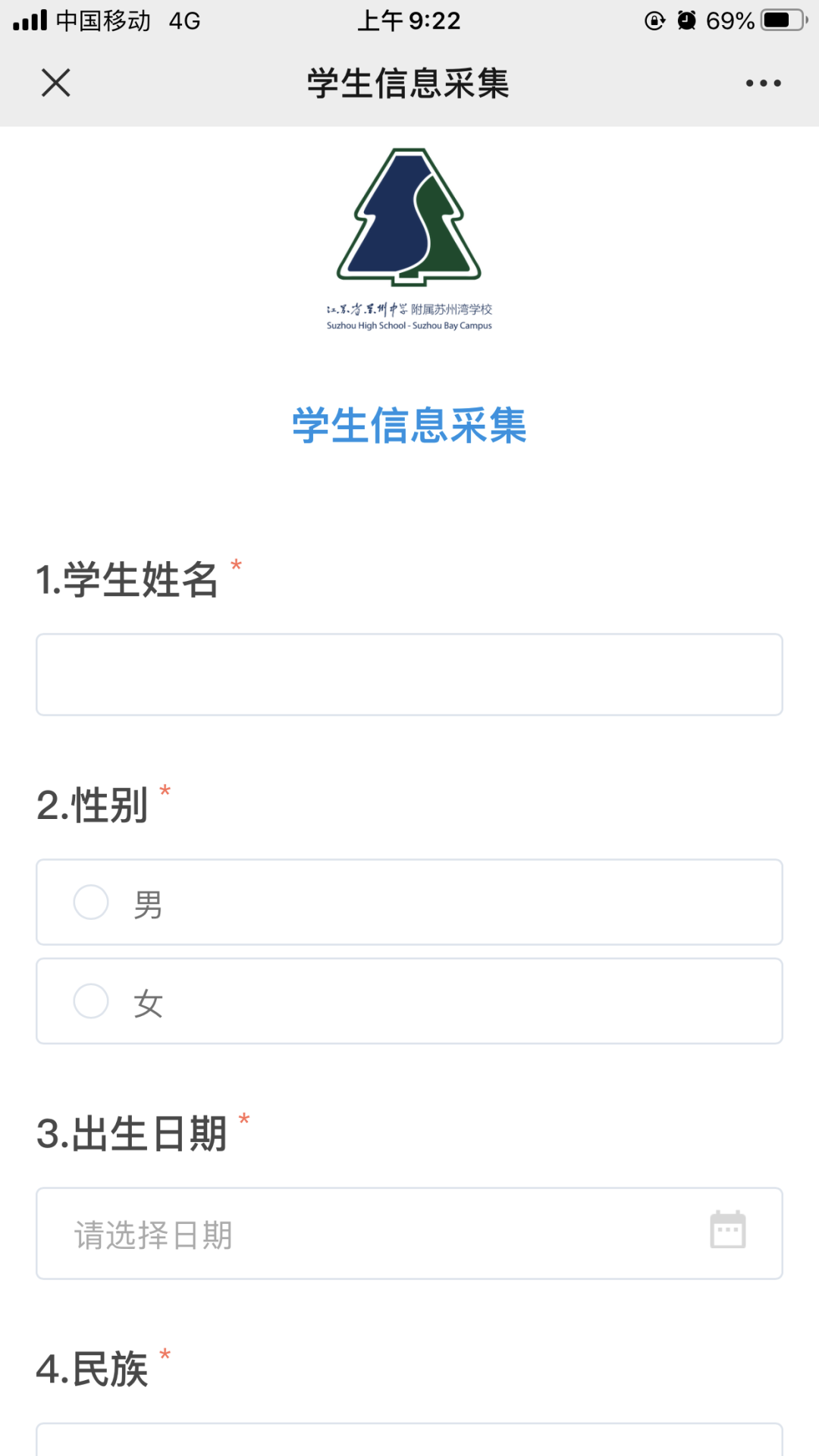Tap the 2.性别 question label
The width and height of the screenshot is (819, 1456).
92,805
